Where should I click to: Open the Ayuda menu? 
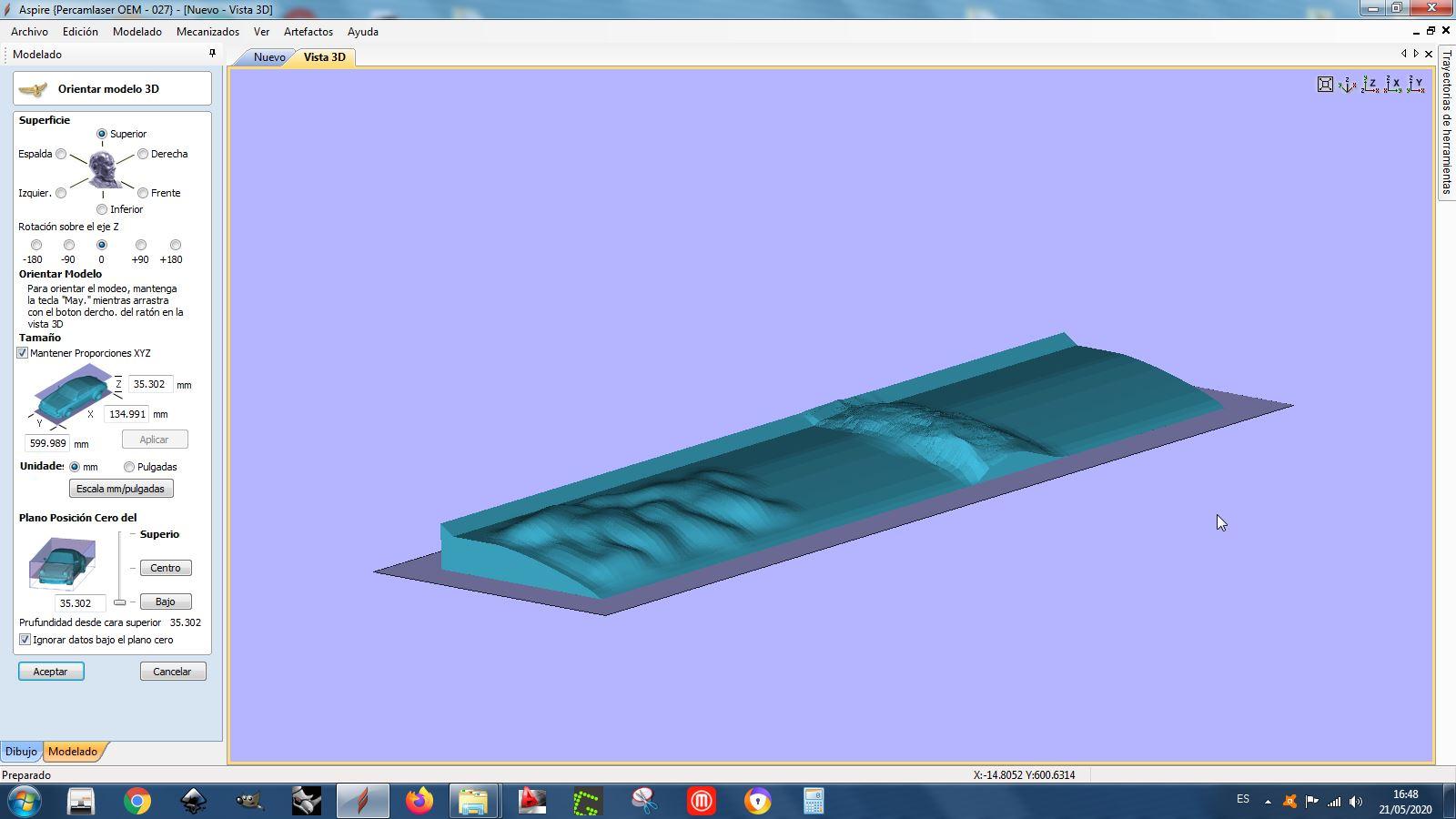(363, 31)
